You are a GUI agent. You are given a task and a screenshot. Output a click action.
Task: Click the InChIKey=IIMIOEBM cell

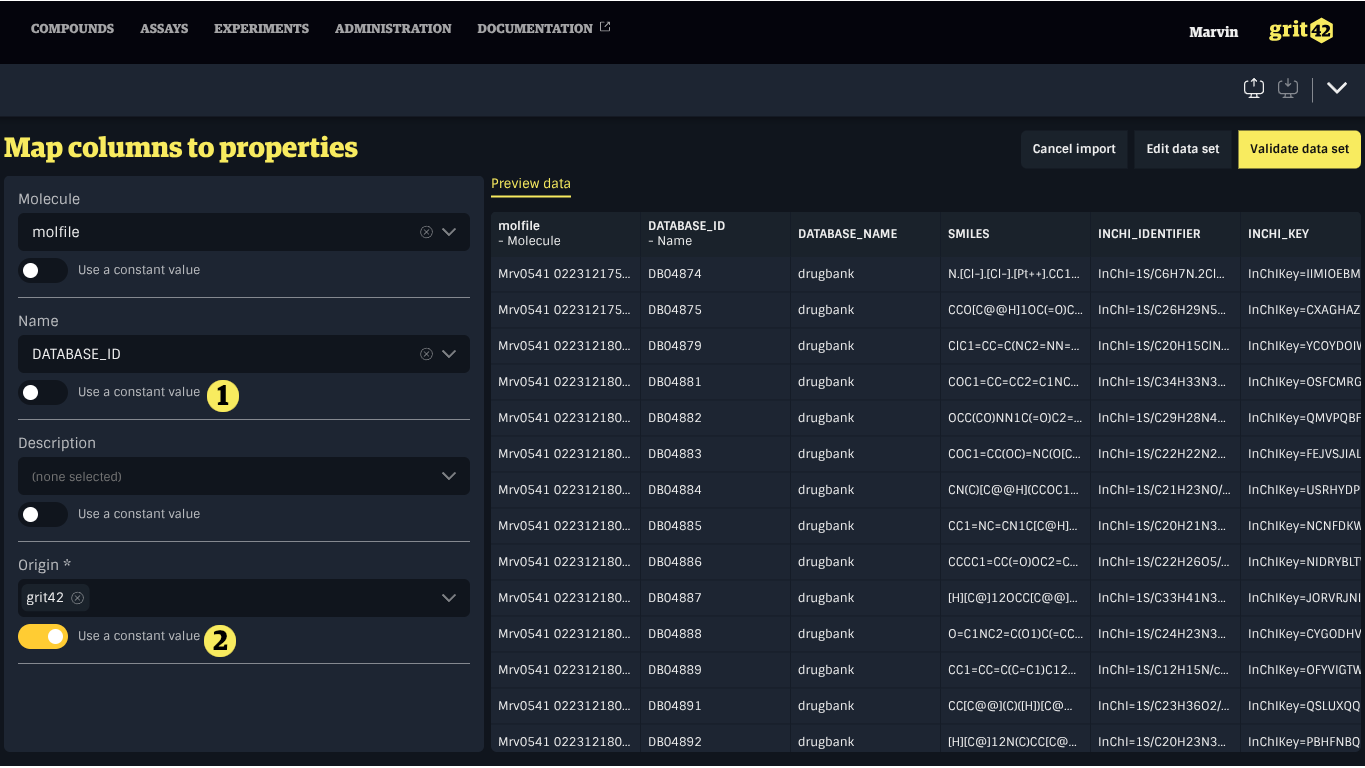(x=1303, y=274)
